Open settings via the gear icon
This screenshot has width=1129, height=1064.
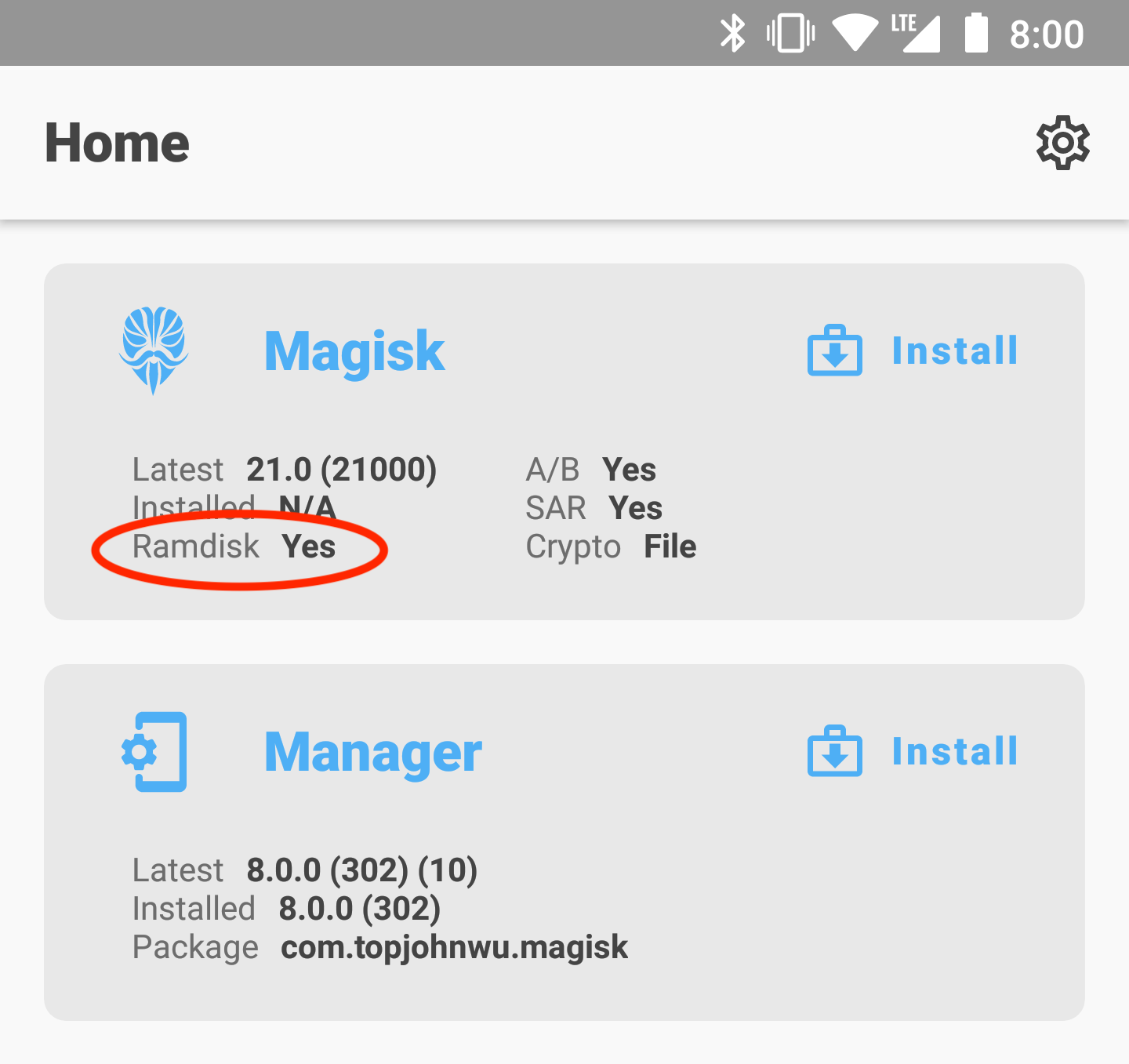click(x=1062, y=143)
